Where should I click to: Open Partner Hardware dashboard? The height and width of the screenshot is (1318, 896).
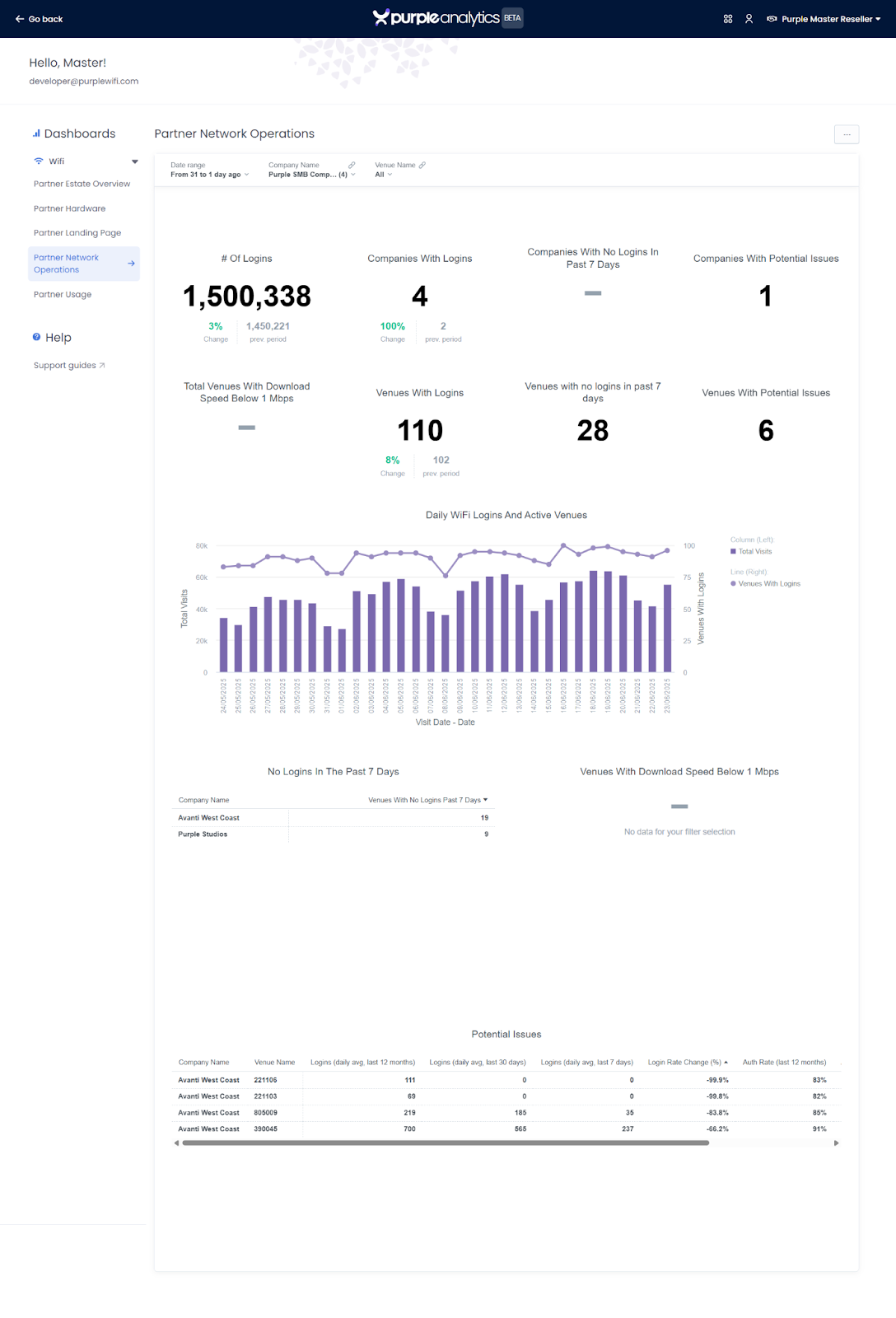70,209
